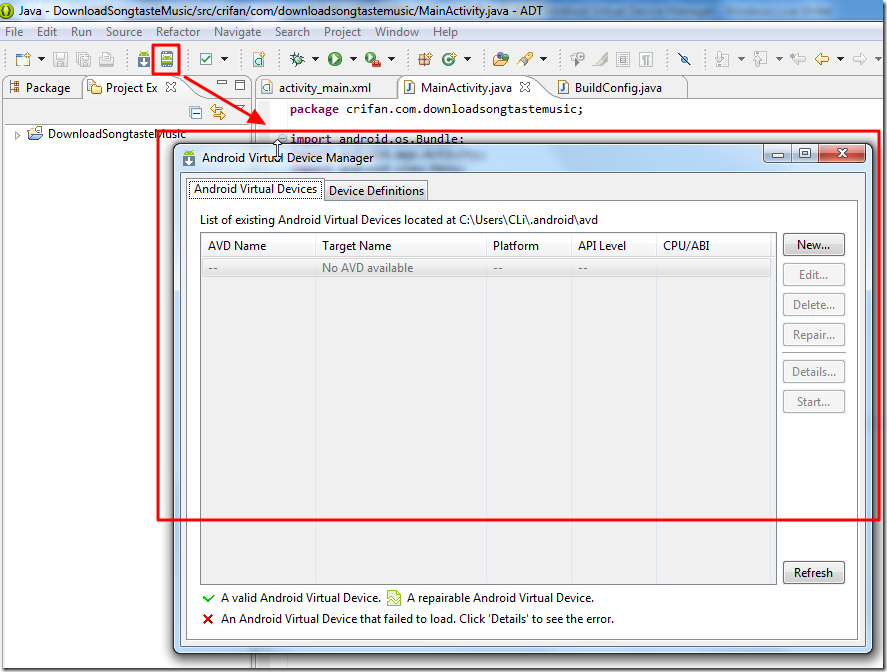Click the Open Type icon
The width and height of the screenshot is (887, 672).
pos(501,59)
